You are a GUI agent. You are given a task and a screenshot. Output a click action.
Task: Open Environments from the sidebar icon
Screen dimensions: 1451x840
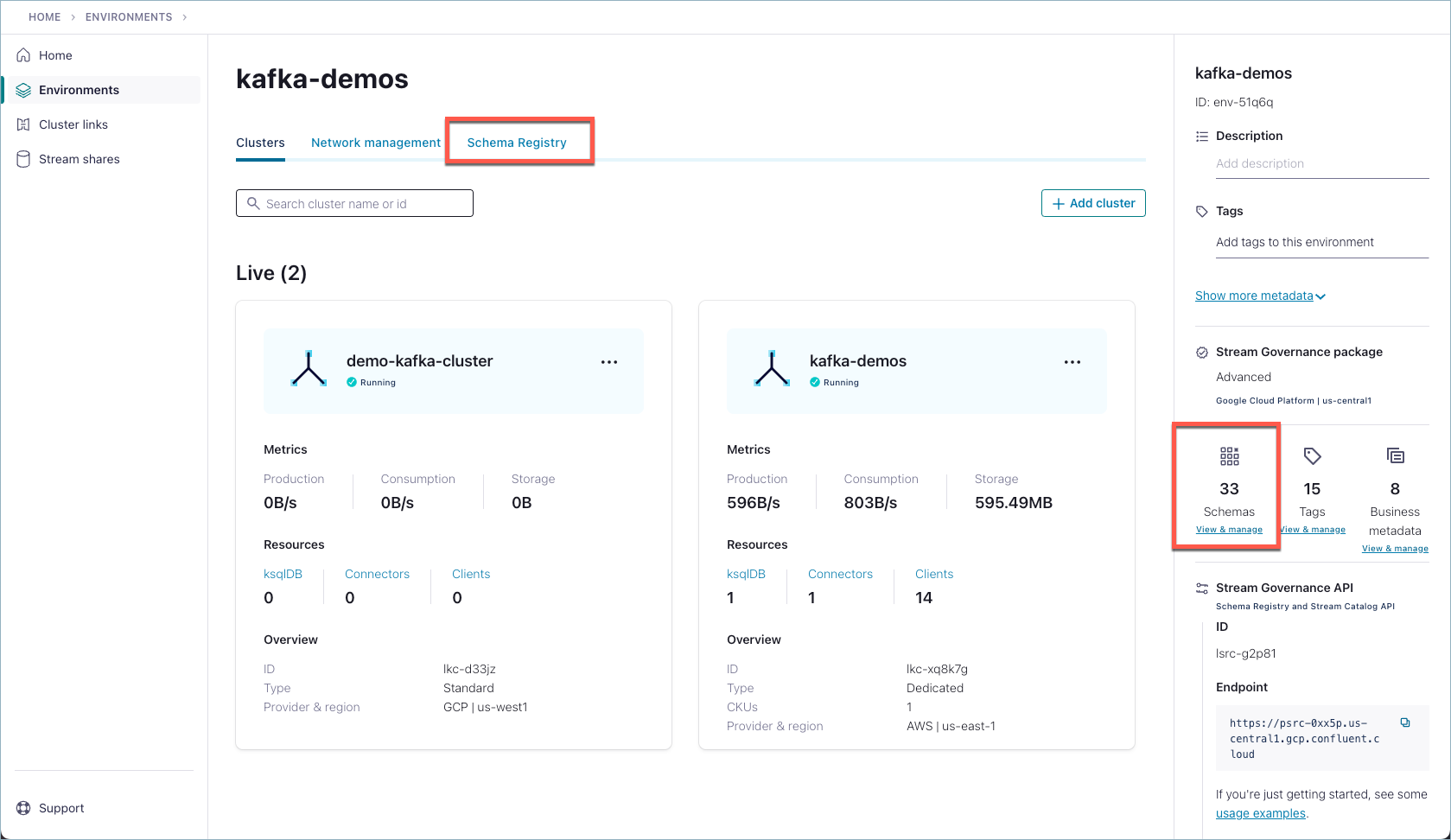pyautogui.click(x=25, y=89)
